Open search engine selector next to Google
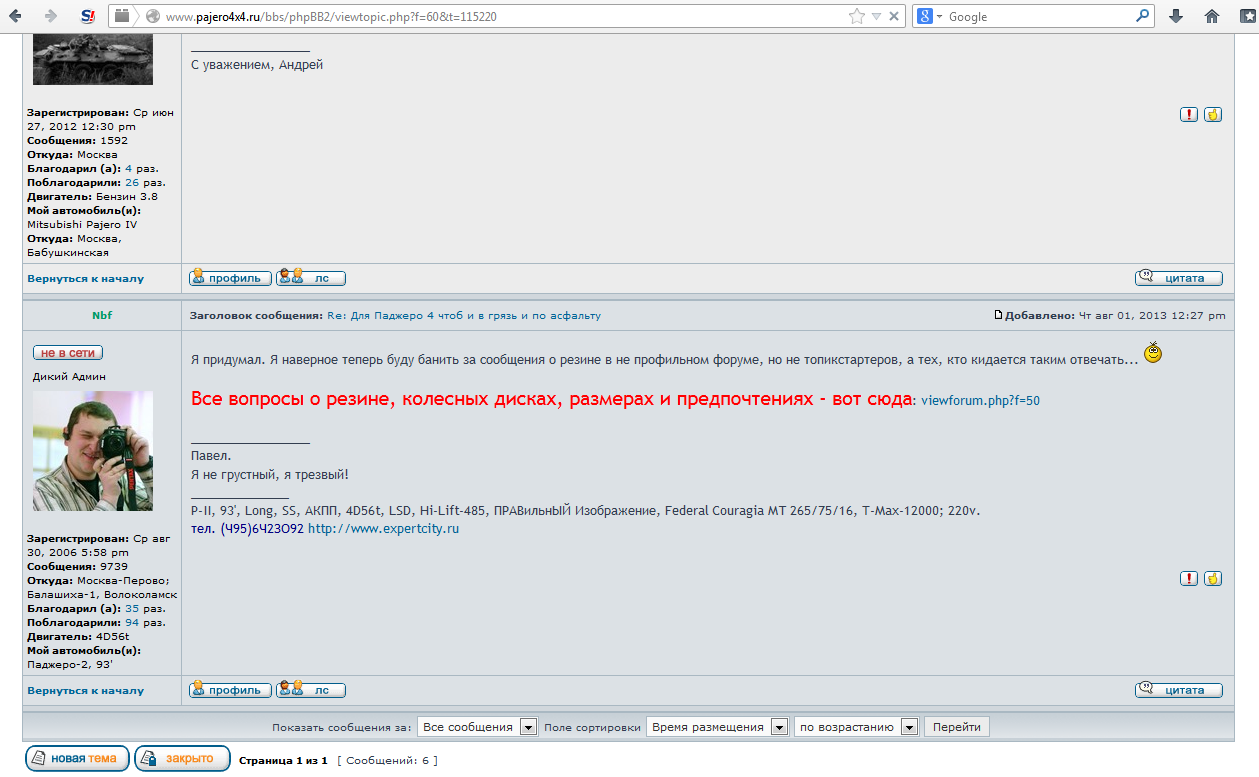Image resolution: width=1259 pixels, height=777 pixels. (x=930, y=16)
